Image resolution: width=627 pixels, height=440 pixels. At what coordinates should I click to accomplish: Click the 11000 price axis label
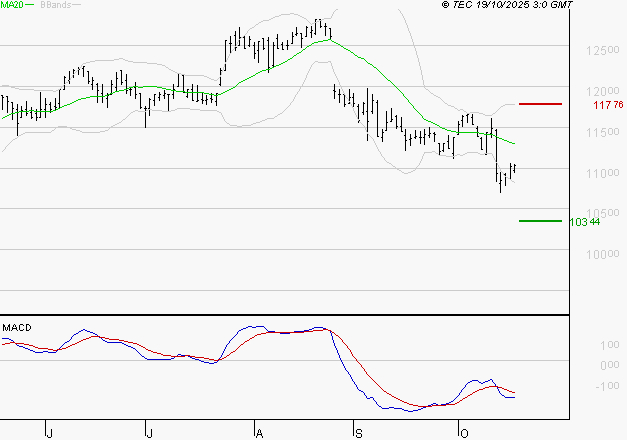603,174
